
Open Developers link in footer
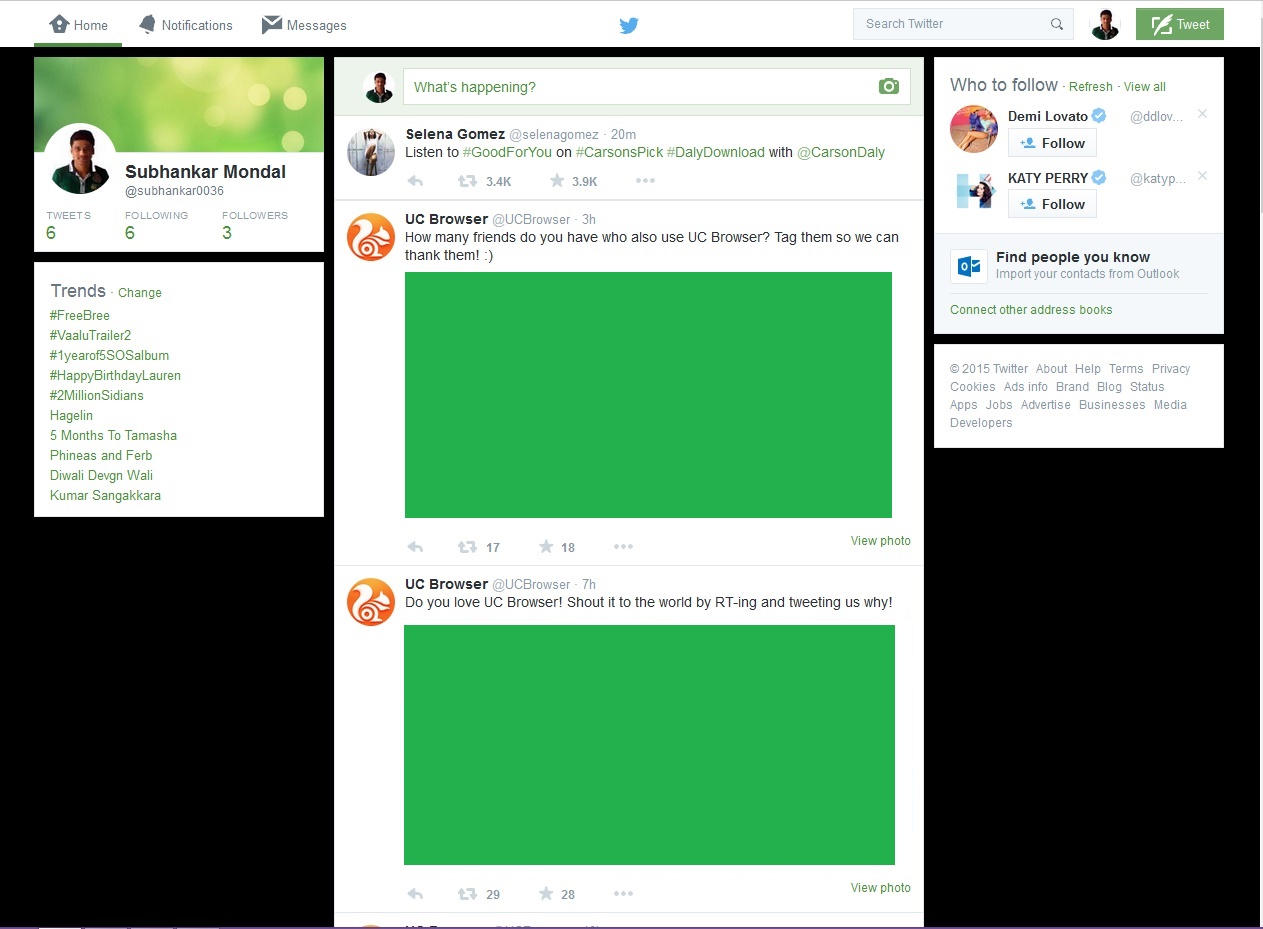pyautogui.click(x=981, y=423)
